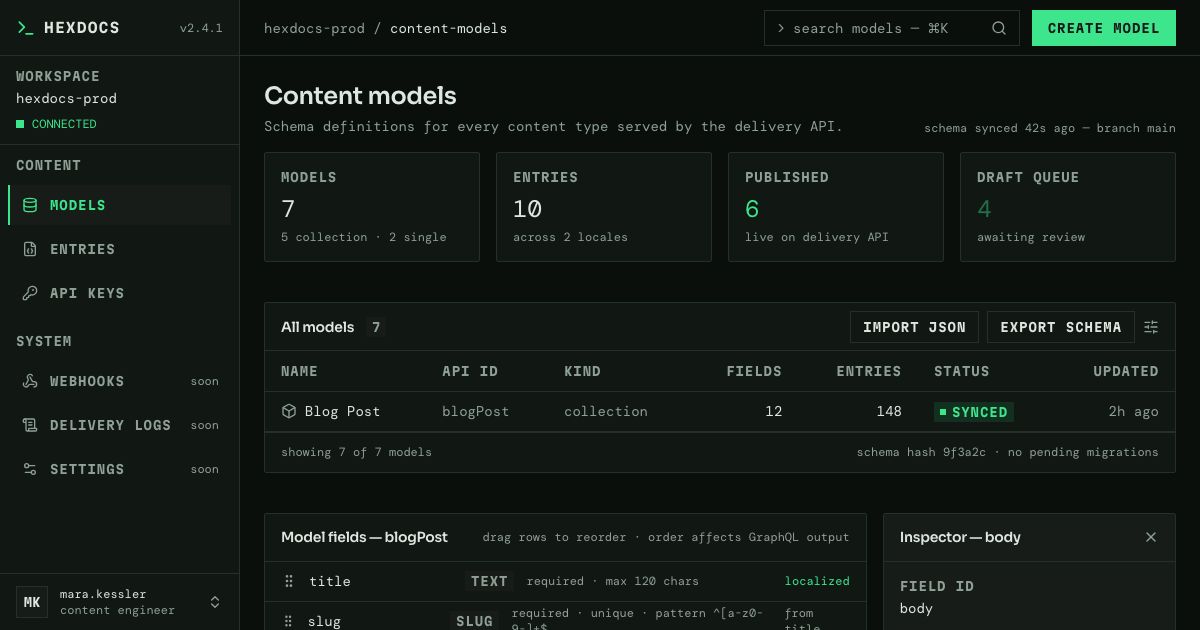
Task: Click the Entries stat card
Action: pyautogui.click(x=604, y=207)
